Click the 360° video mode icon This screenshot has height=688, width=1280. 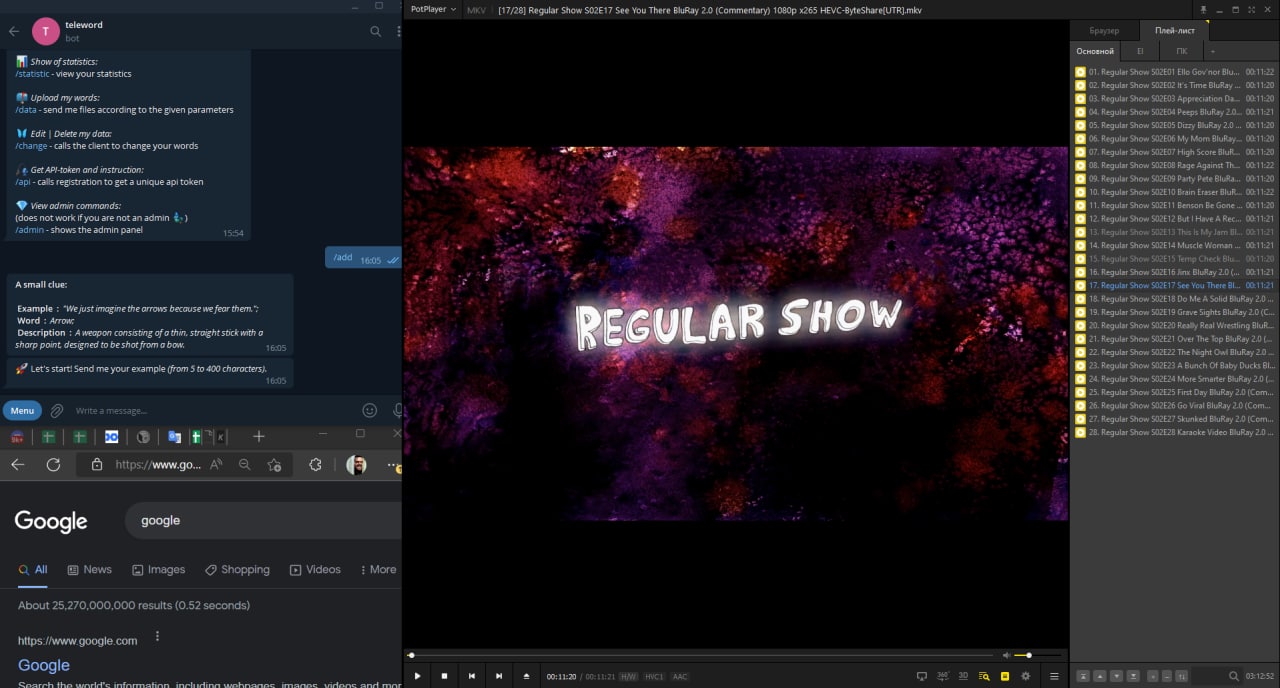coord(943,676)
